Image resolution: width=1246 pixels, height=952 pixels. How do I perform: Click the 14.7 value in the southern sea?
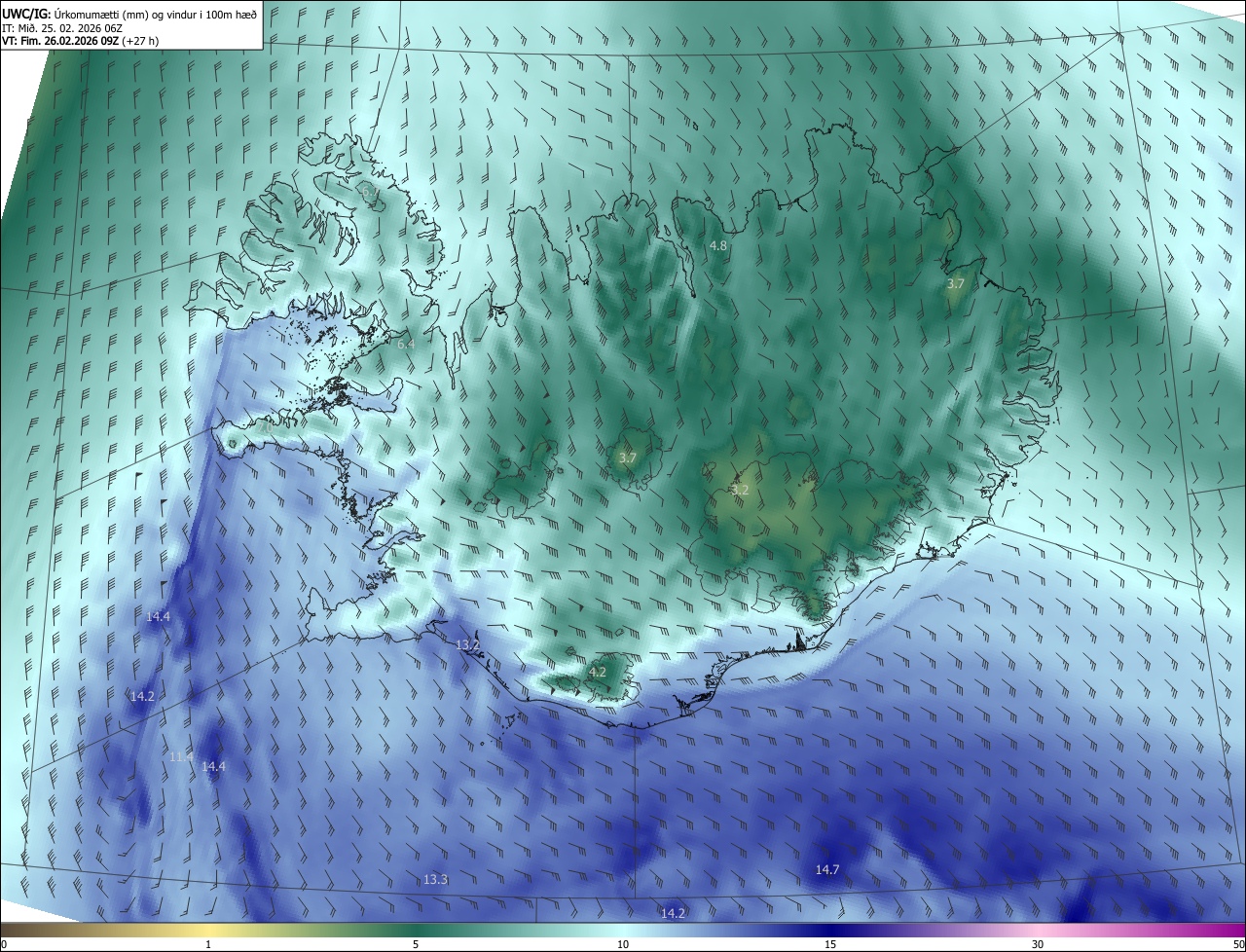(827, 869)
